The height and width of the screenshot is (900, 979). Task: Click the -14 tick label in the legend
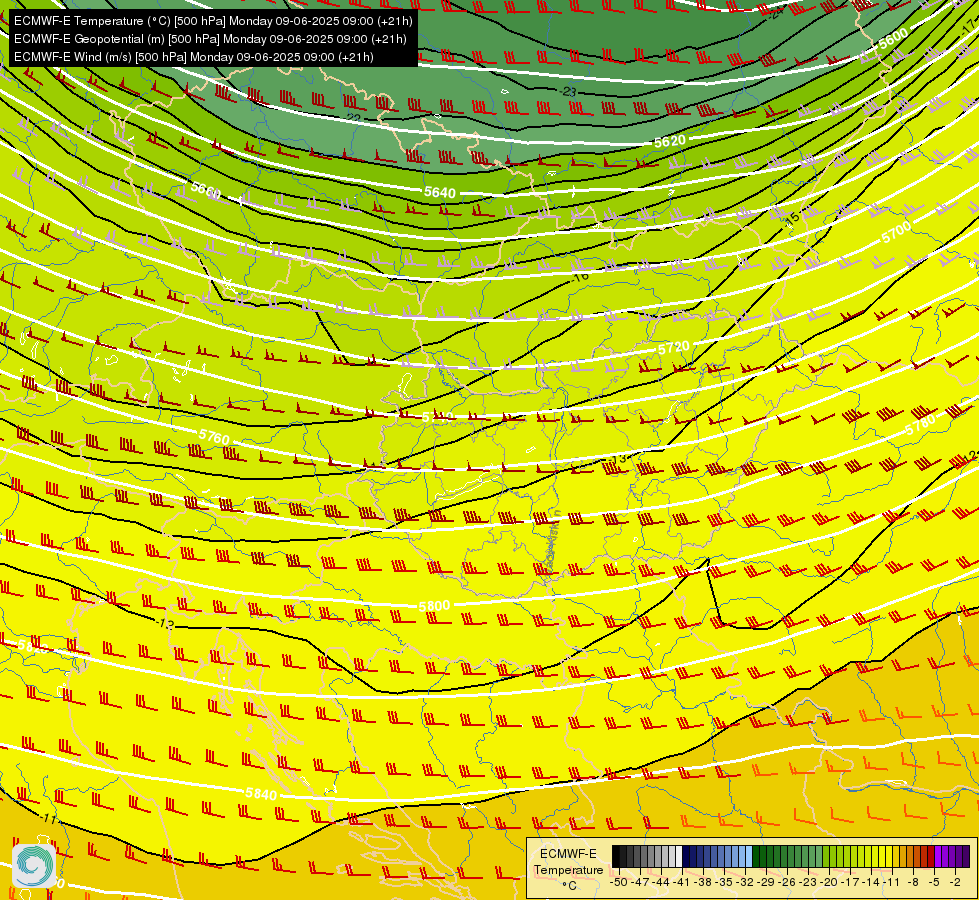tap(871, 882)
